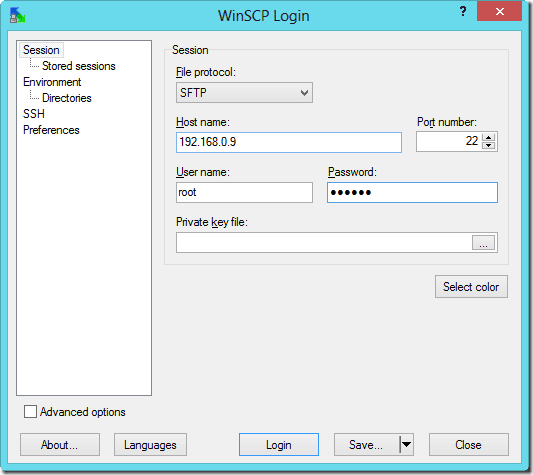Open Stored sessions in the tree
This screenshot has width=533, height=475.
79,66
